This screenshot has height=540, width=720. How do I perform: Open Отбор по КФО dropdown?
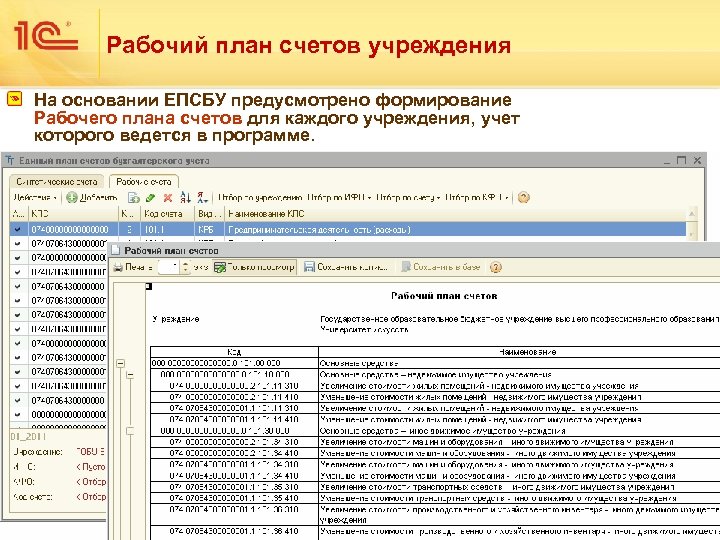(x=477, y=198)
